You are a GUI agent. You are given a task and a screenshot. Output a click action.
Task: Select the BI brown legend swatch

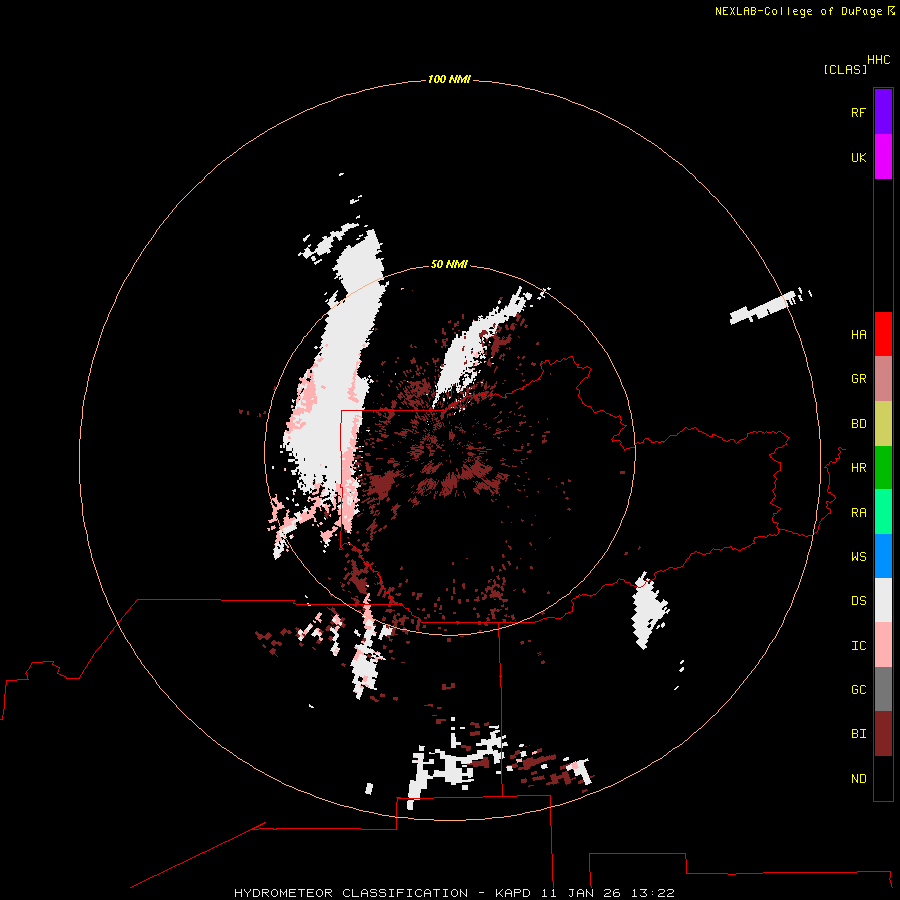[883, 734]
